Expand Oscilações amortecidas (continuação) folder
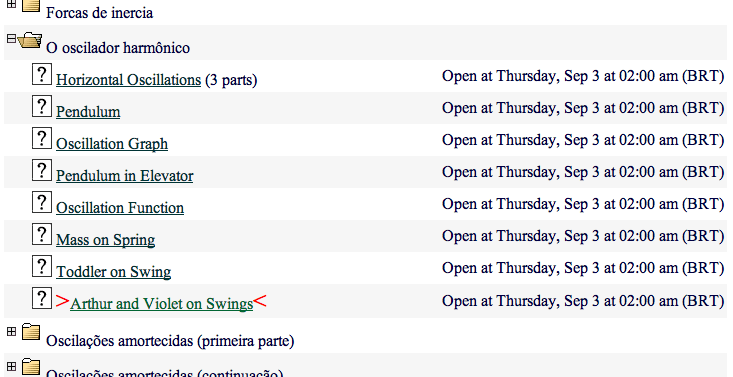The image size is (733, 377). point(11,367)
